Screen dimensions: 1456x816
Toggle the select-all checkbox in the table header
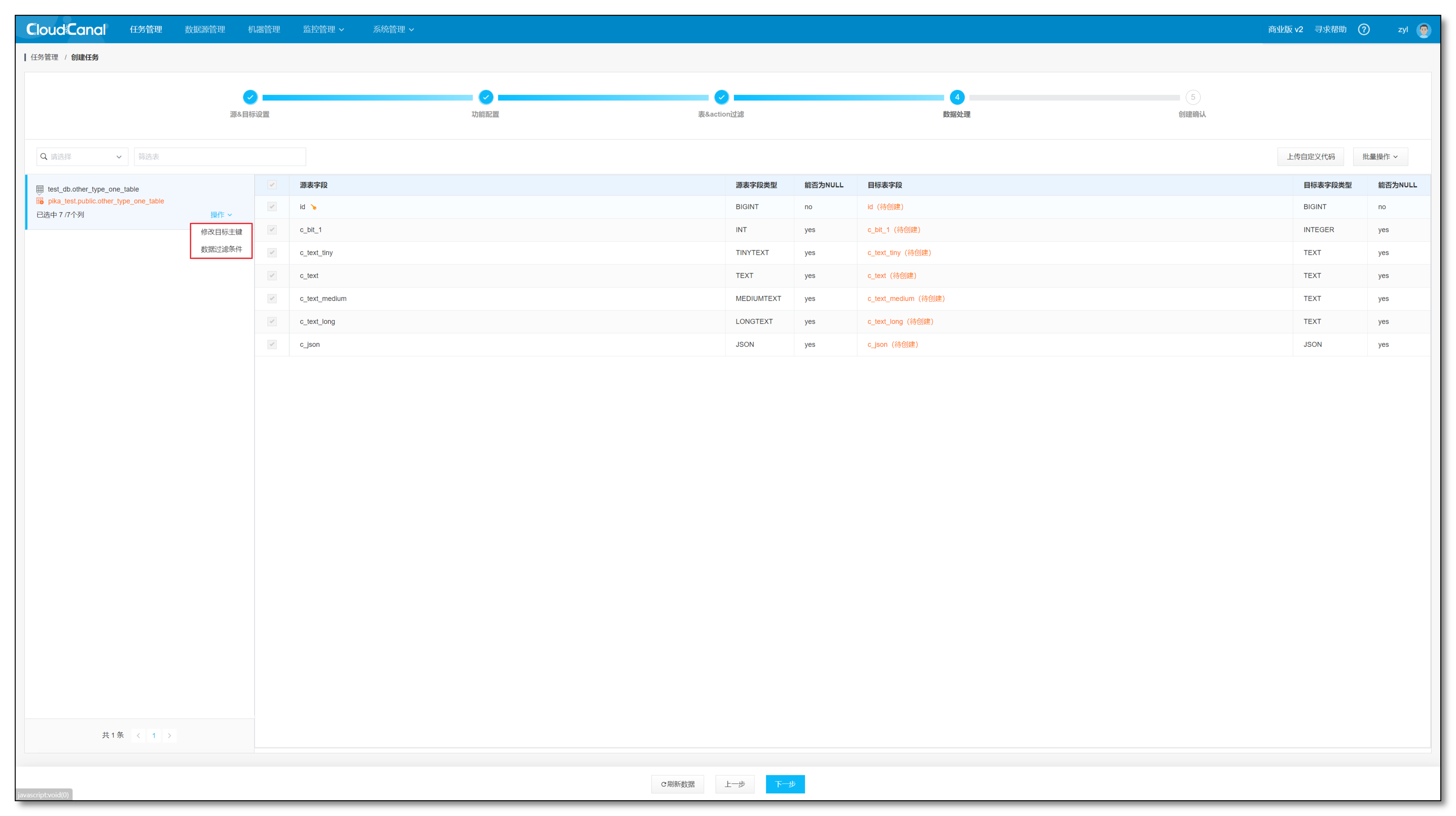[x=272, y=185]
